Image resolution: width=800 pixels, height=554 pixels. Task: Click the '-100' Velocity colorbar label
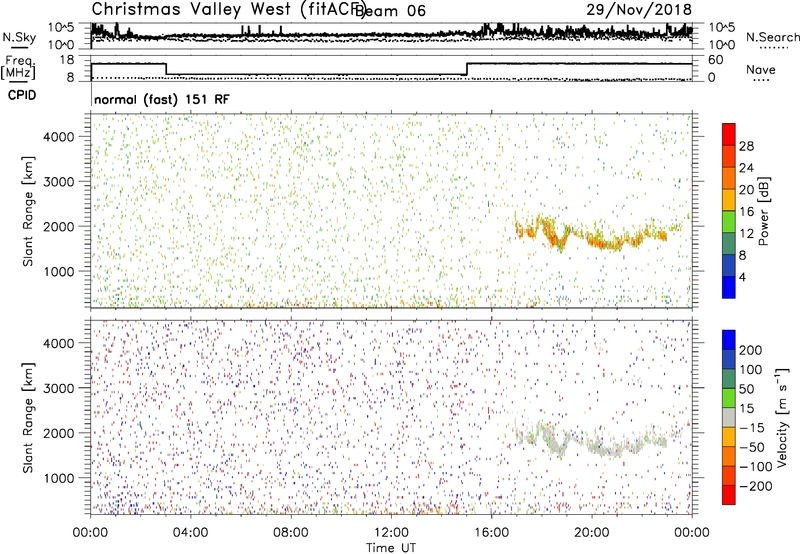(756, 467)
